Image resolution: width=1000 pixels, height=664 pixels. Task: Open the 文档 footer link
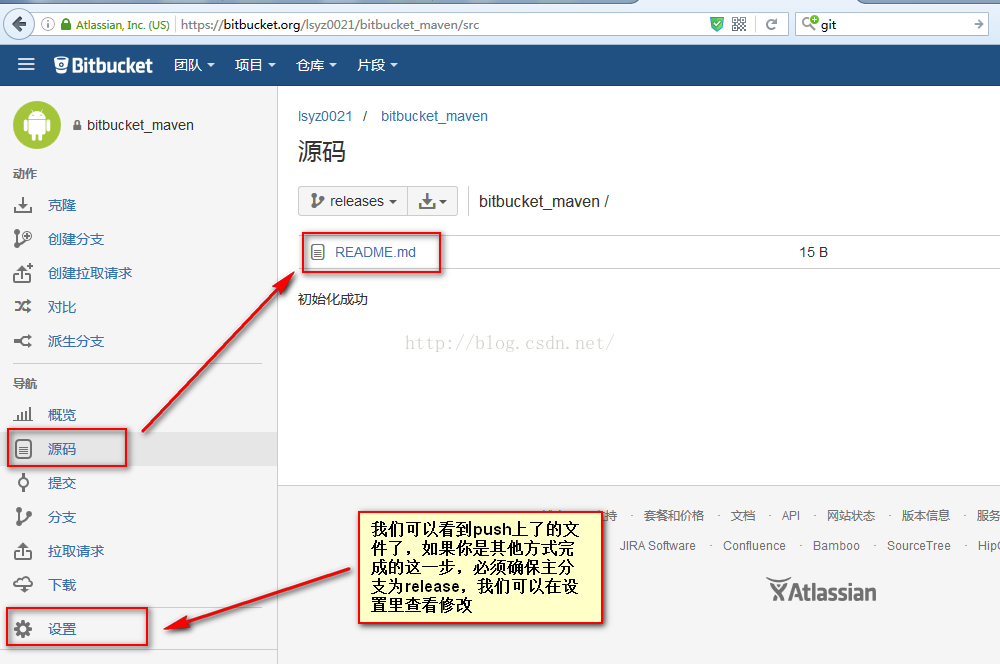pos(743,515)
